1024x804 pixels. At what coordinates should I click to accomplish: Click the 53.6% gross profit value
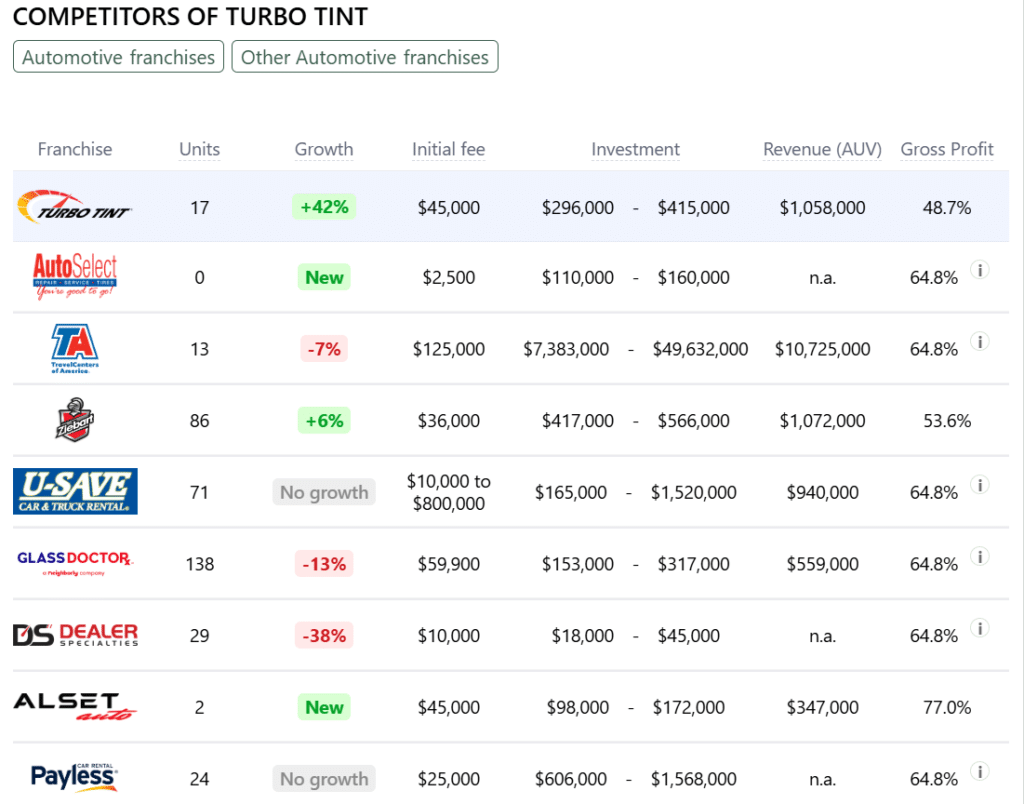click(946, 421)
